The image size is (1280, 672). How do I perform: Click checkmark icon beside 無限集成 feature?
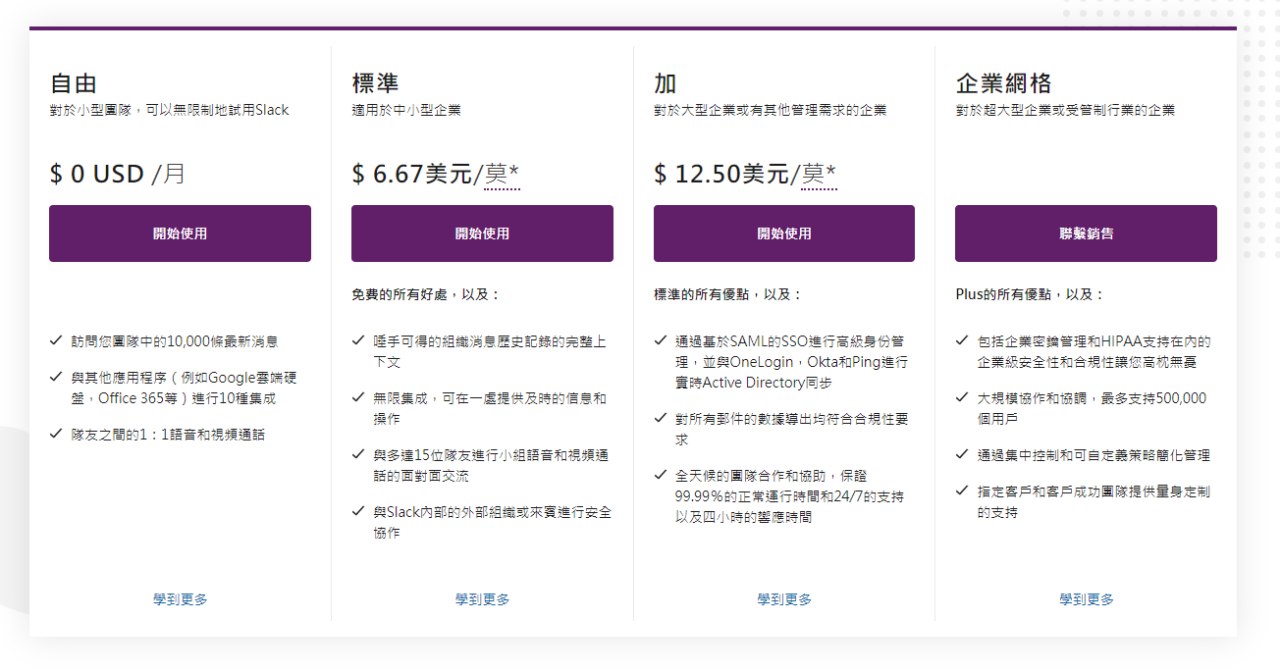(358, 398)
